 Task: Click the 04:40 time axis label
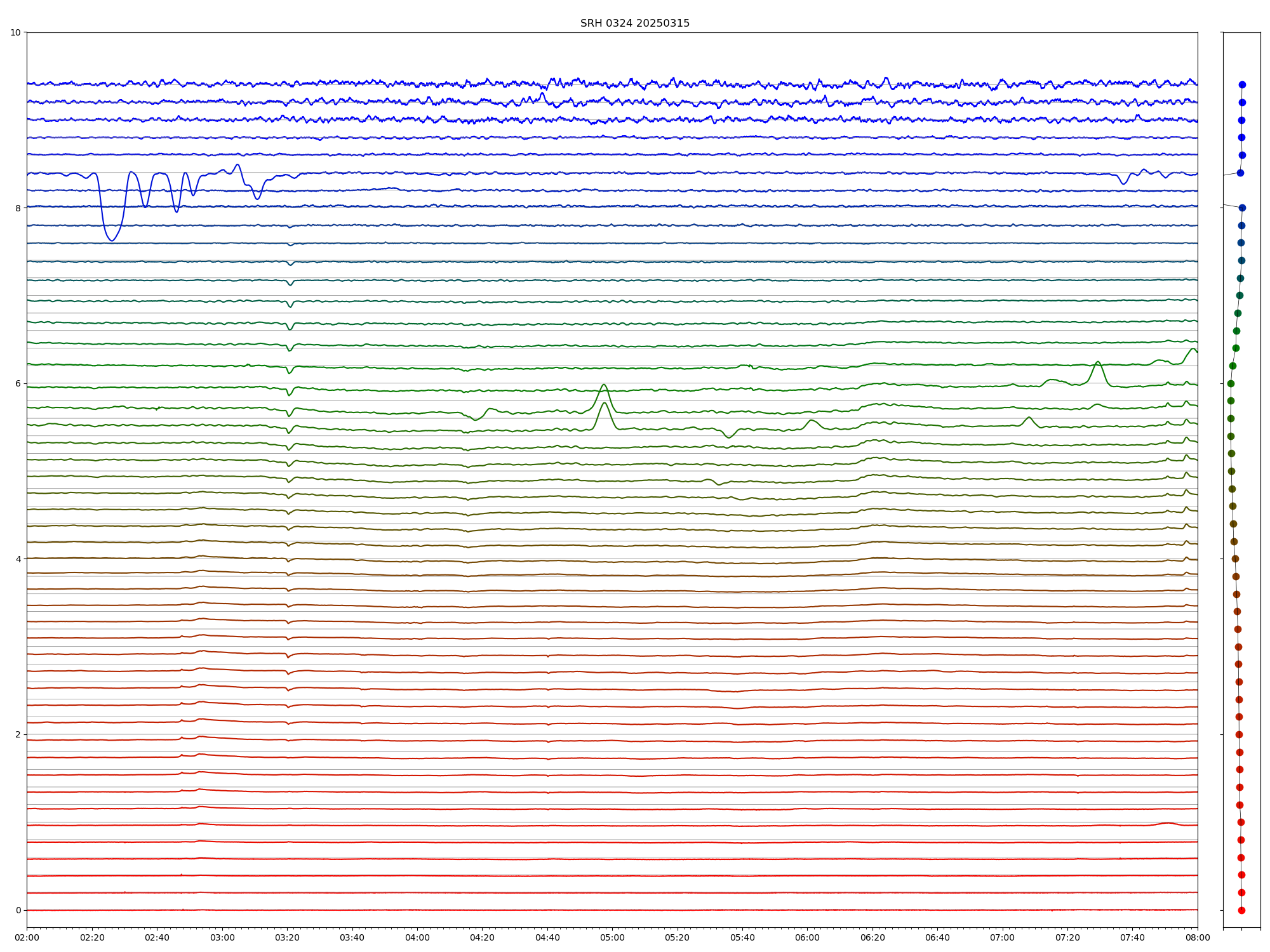tap(547, 937)
